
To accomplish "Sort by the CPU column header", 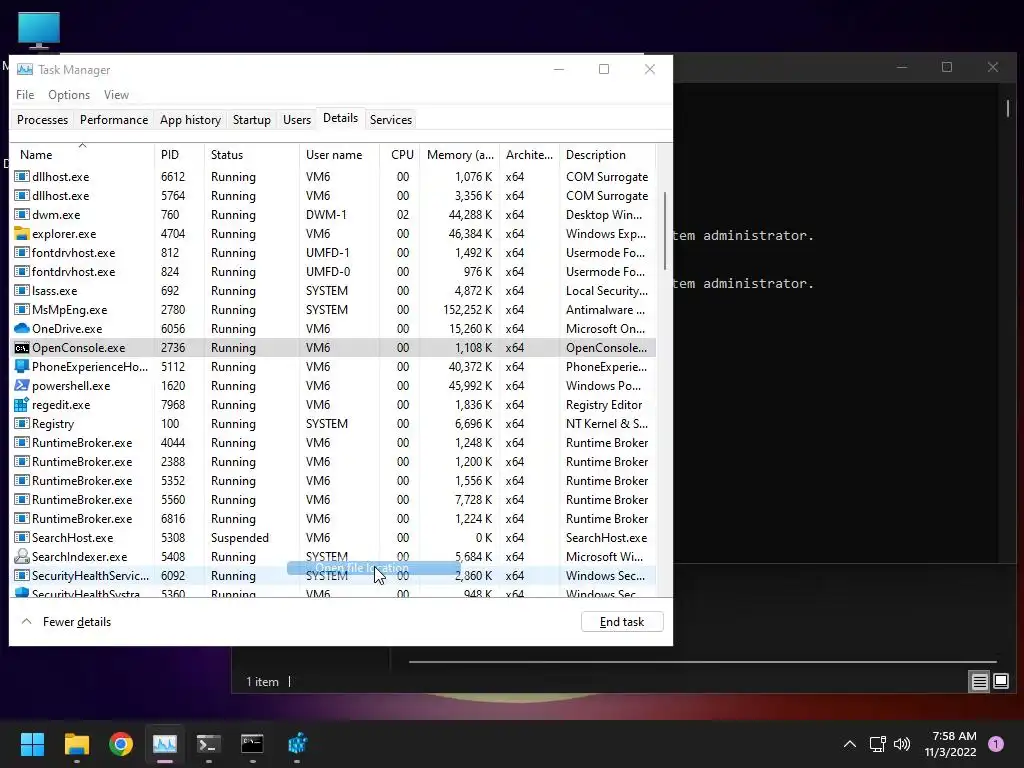I will (x=400, y=155).
